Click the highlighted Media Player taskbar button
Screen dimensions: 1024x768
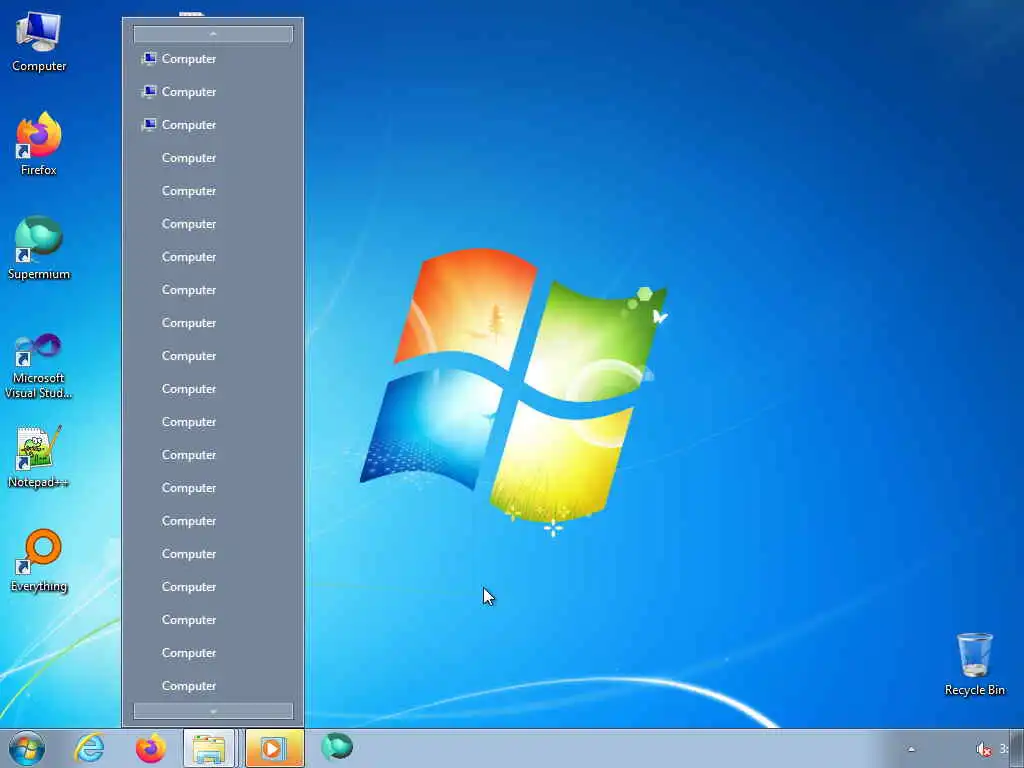coord(274,748)
